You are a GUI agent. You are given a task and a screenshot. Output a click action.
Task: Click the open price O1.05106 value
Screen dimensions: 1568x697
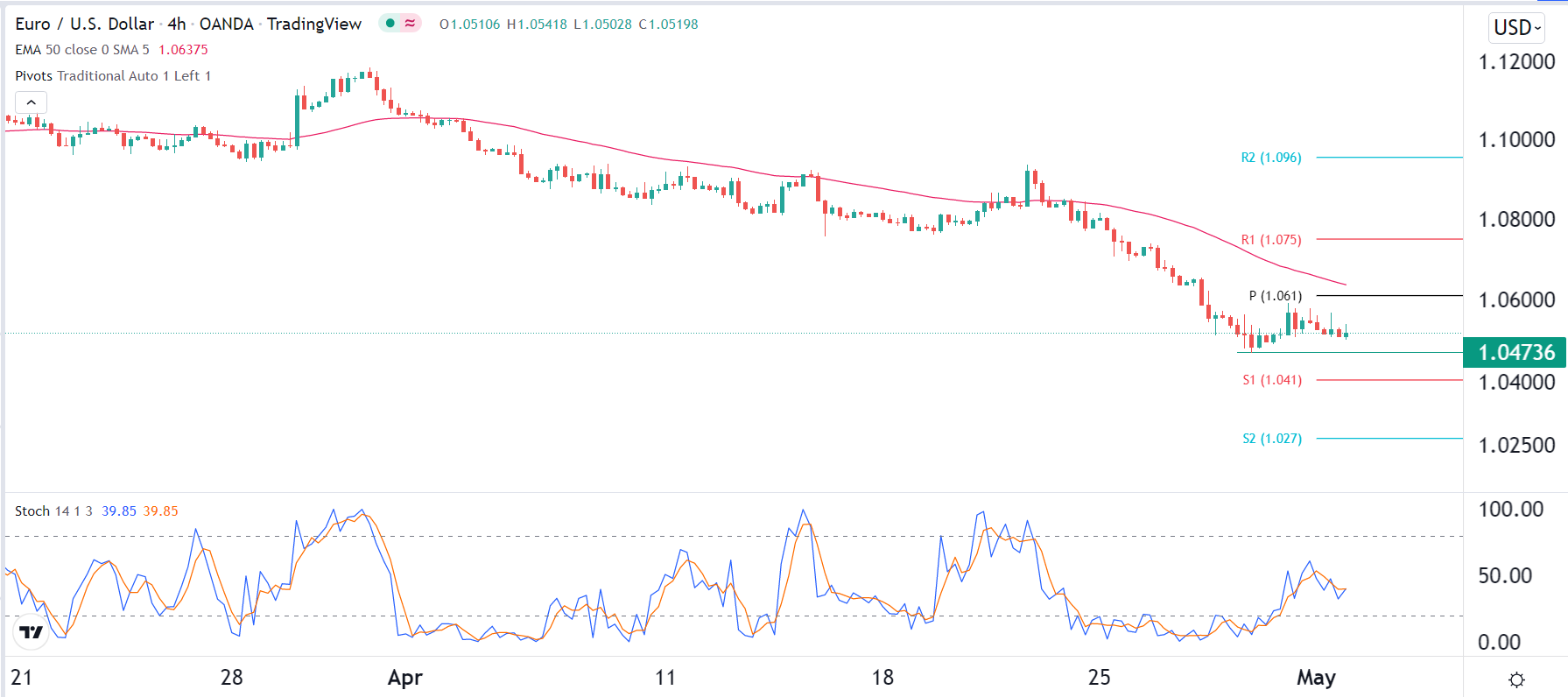470,25
